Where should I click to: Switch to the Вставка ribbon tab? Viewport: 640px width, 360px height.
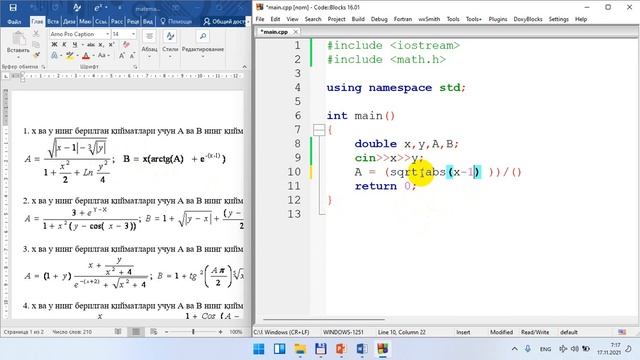[53, 21]
